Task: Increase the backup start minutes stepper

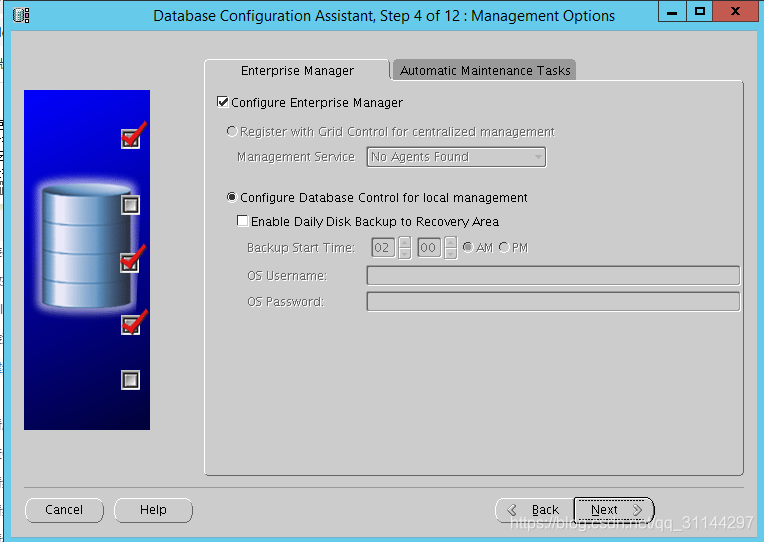Action: [451, 242]
